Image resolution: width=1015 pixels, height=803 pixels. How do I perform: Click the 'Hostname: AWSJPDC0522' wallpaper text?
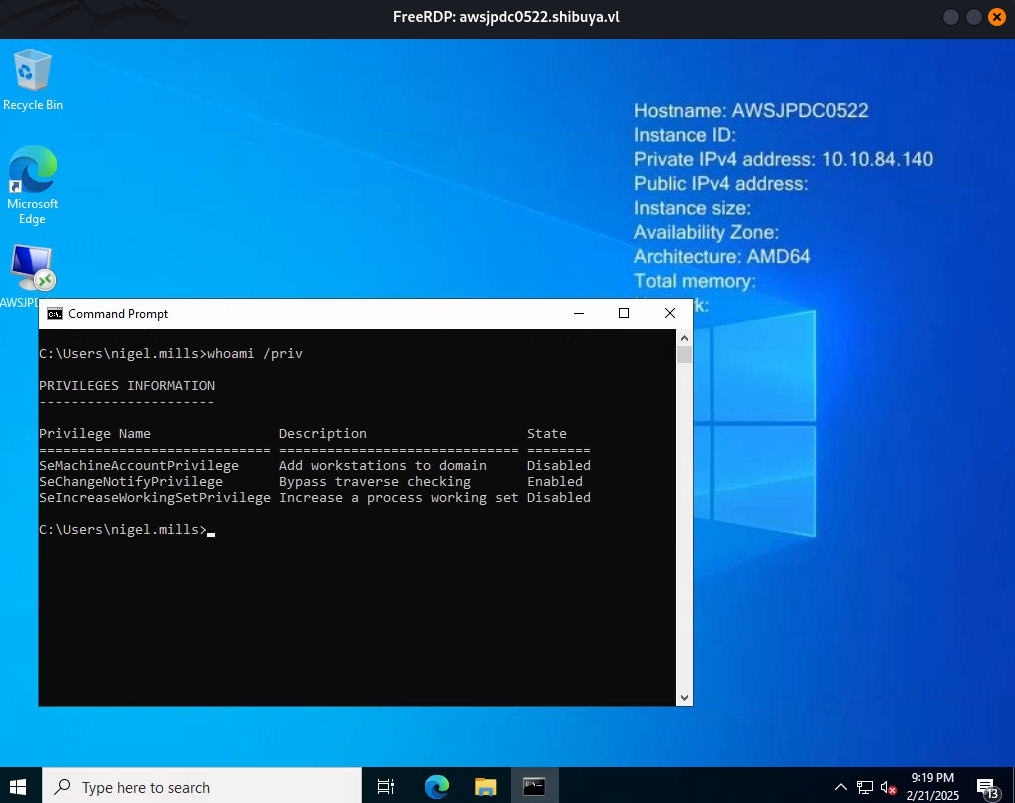(x=751, y=111)
